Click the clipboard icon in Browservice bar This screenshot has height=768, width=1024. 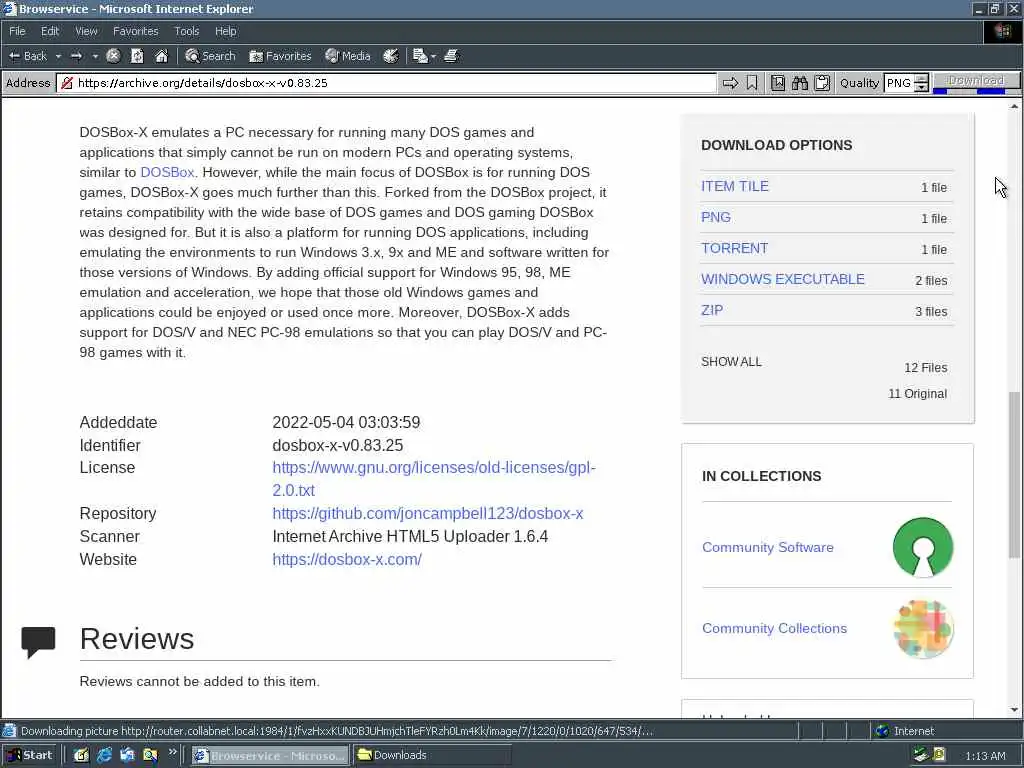[822, 83]
